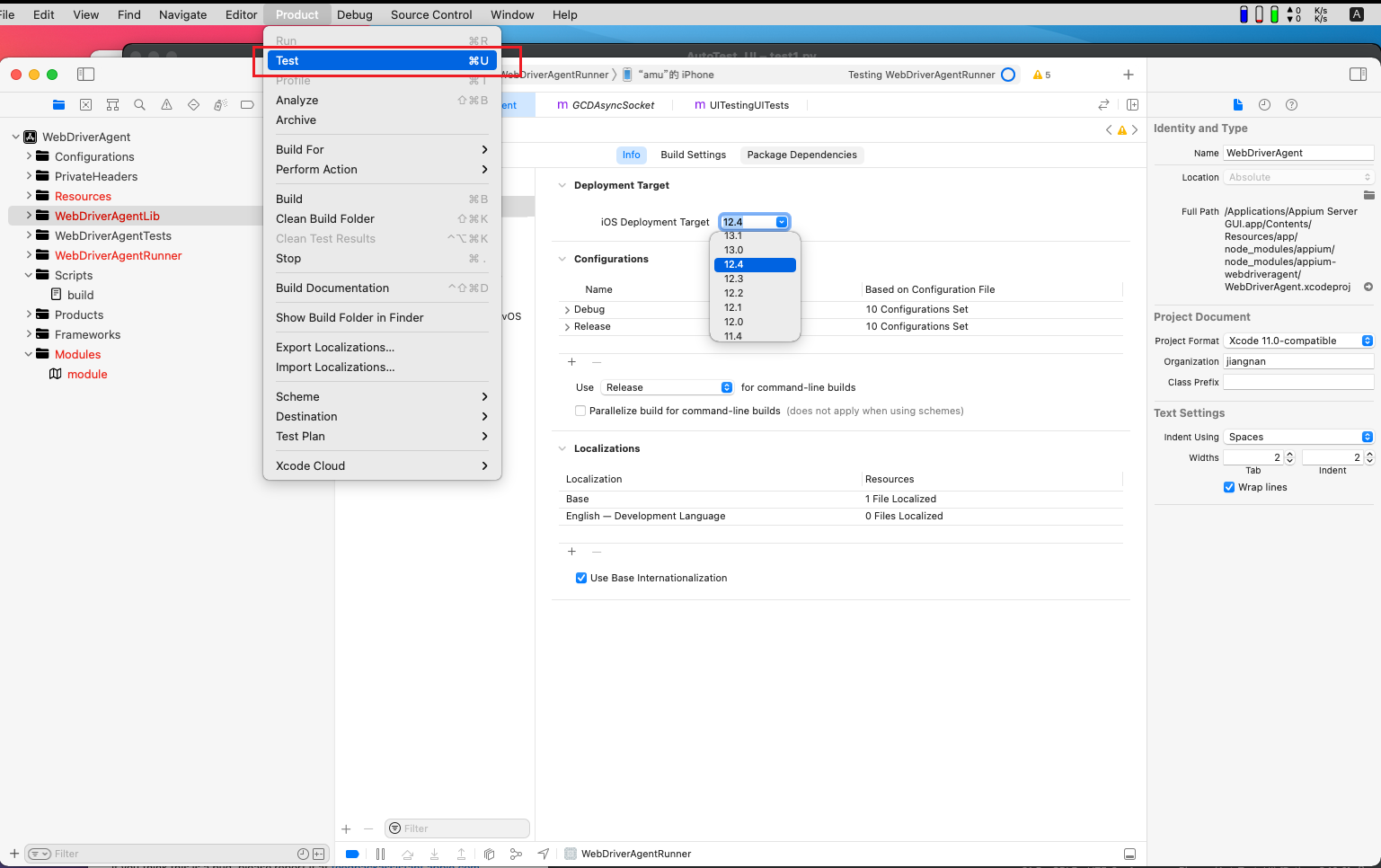Choose location folder icon in inspector
Screen dimensions: 1381x868
(x=1368, y=195)
